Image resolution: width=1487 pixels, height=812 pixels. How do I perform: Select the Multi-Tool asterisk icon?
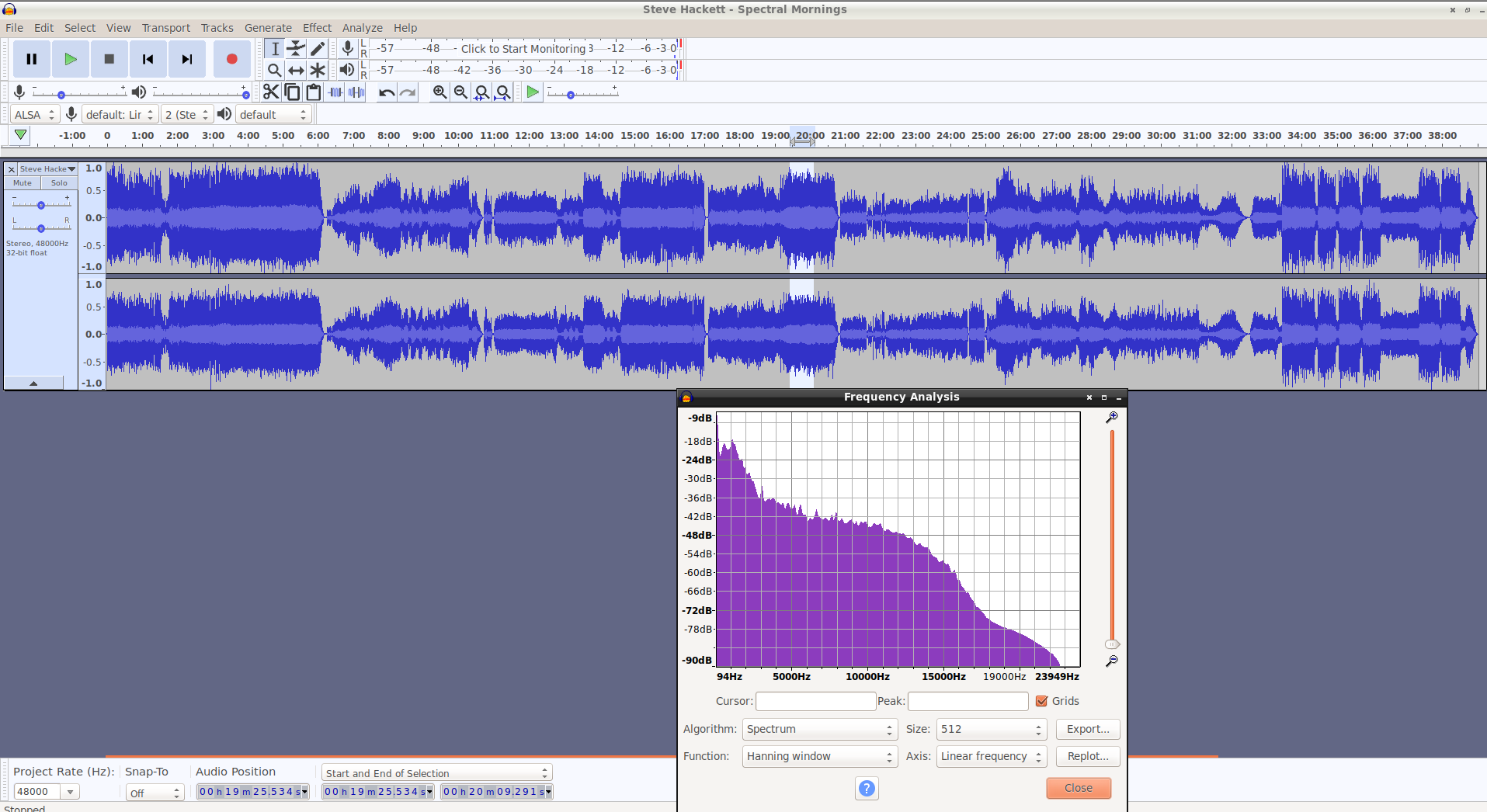317,70
